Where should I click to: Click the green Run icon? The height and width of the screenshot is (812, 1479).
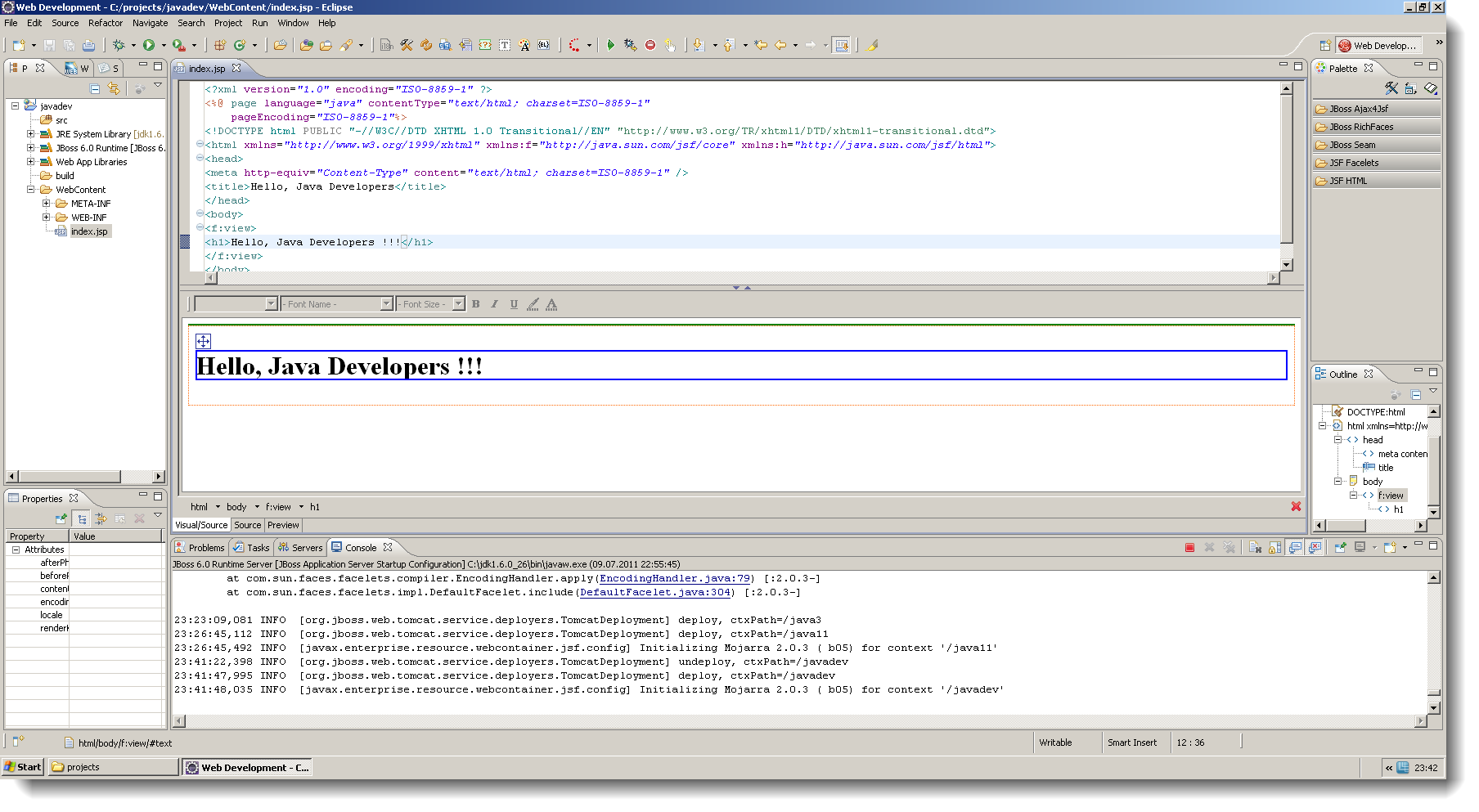point(150,45)
